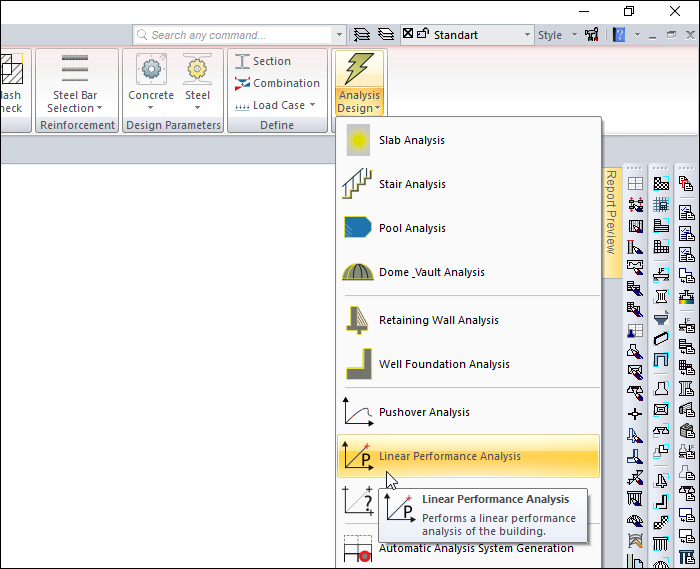
Task: Click the Slab Analysis icon in the menu
Action: click(358, 140)
